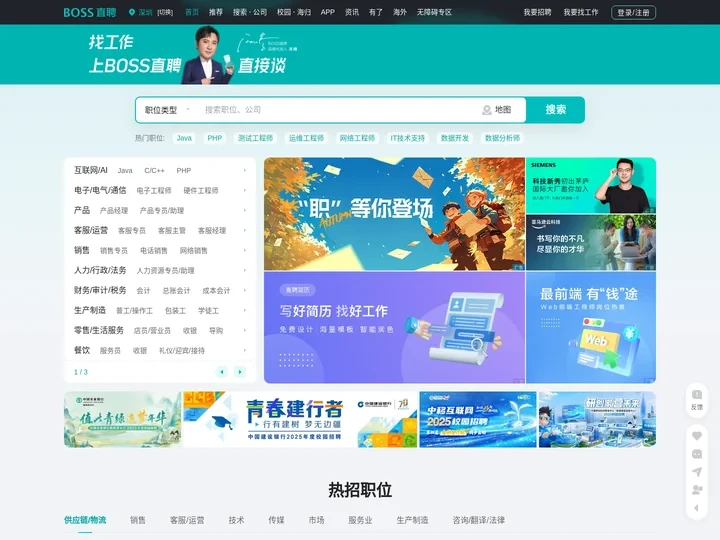Click the 切换 city switch link
This screenshot has height=540, width=720.
[165, 13]
